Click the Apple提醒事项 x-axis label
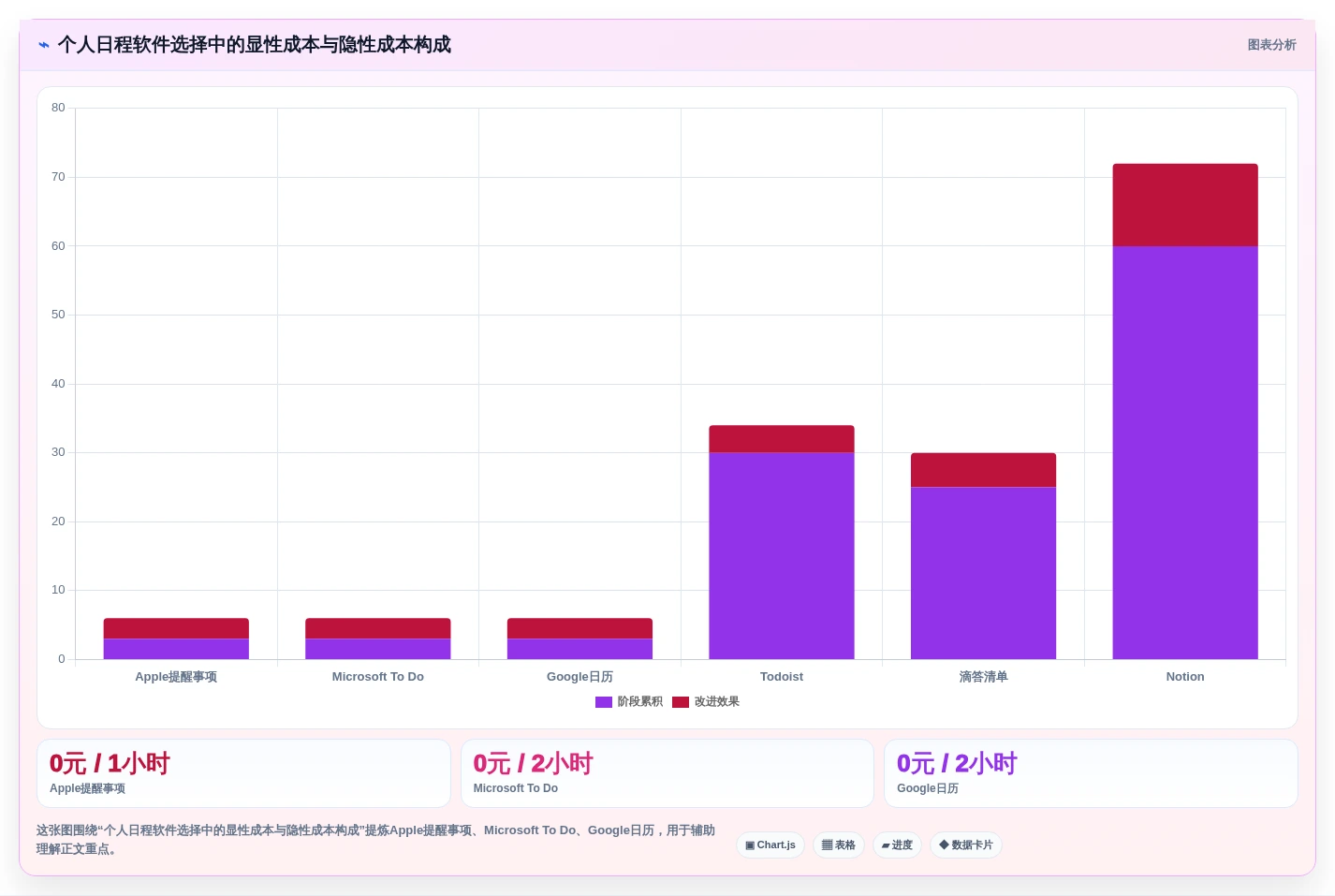Screen dimensions: 1335x896 (x=176, y=677)
